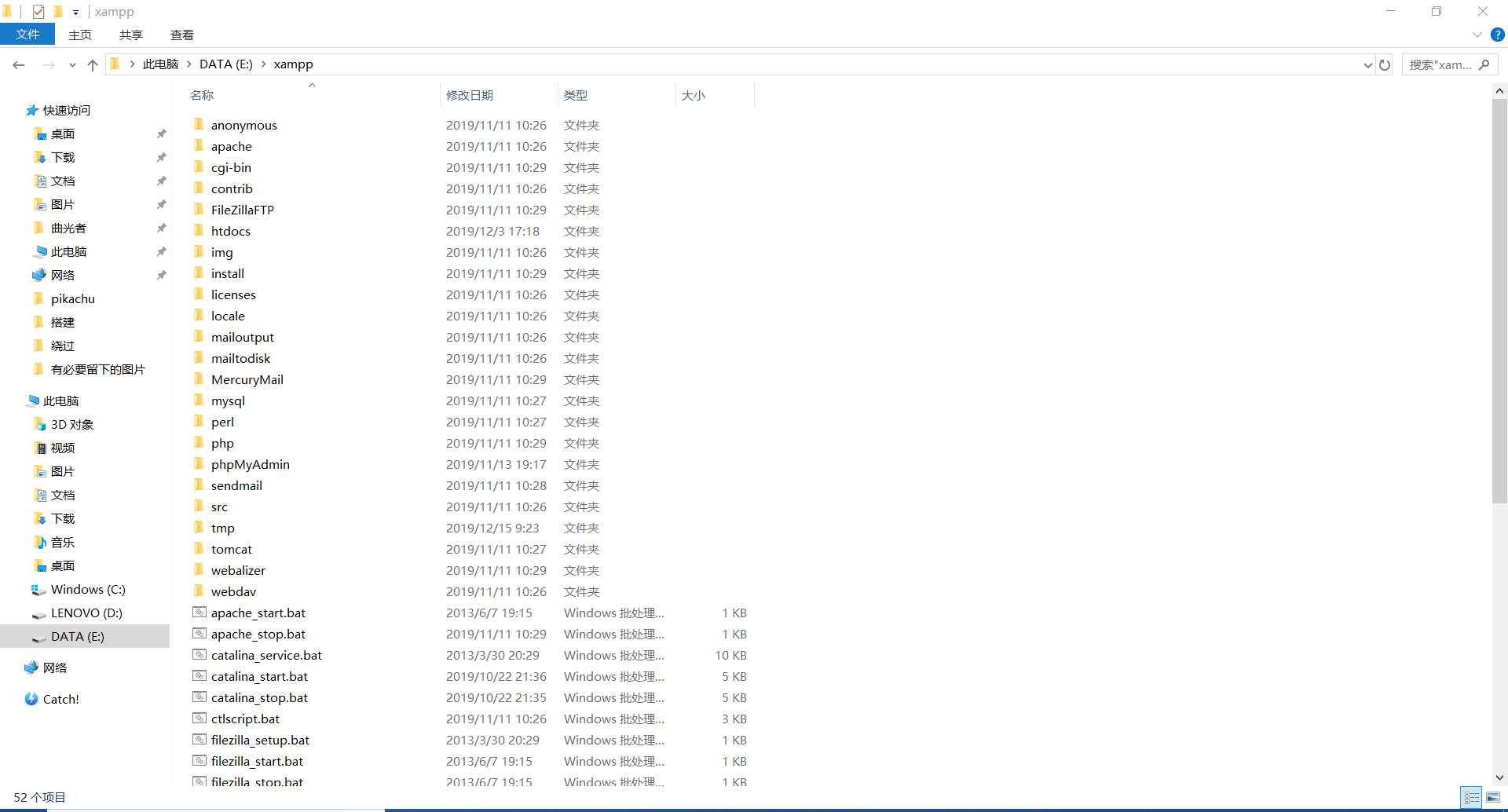Refresh the xampp folder view

[x=1385, y=65]
